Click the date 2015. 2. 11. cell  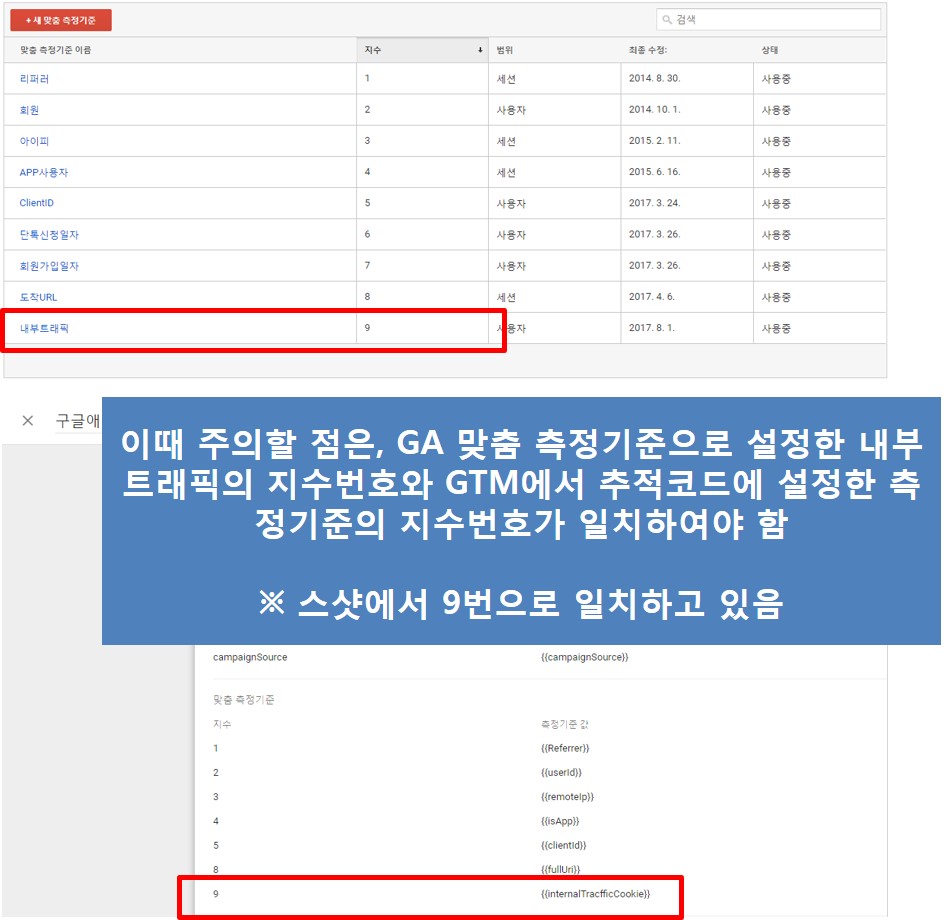pos(655,141)
